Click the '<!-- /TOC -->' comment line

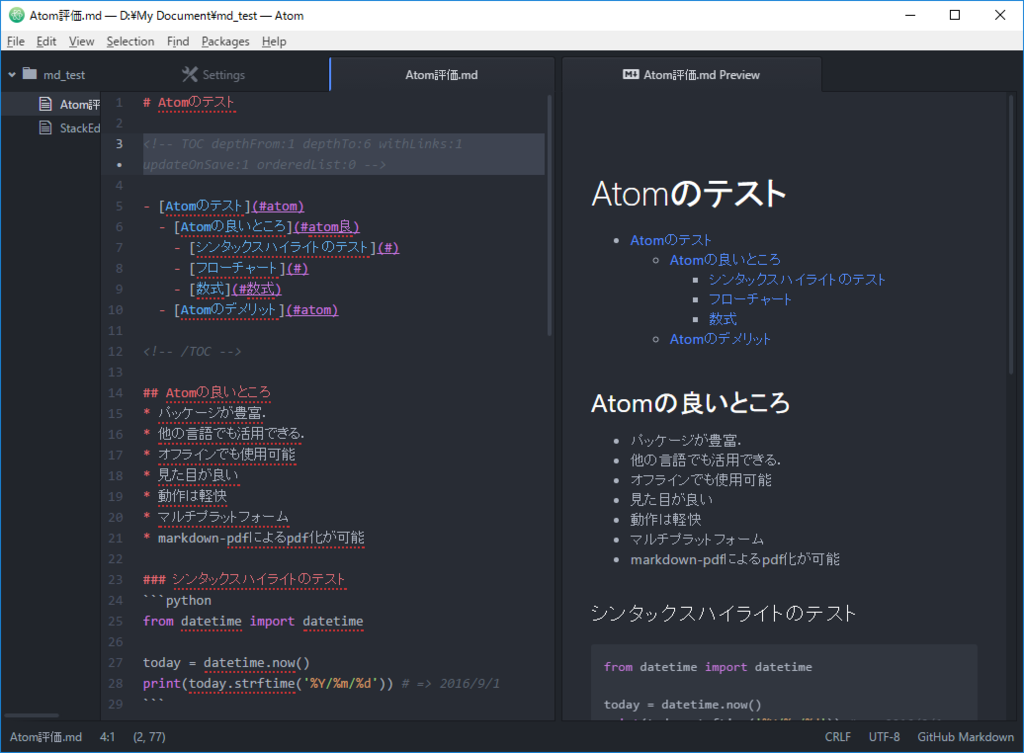192,351
